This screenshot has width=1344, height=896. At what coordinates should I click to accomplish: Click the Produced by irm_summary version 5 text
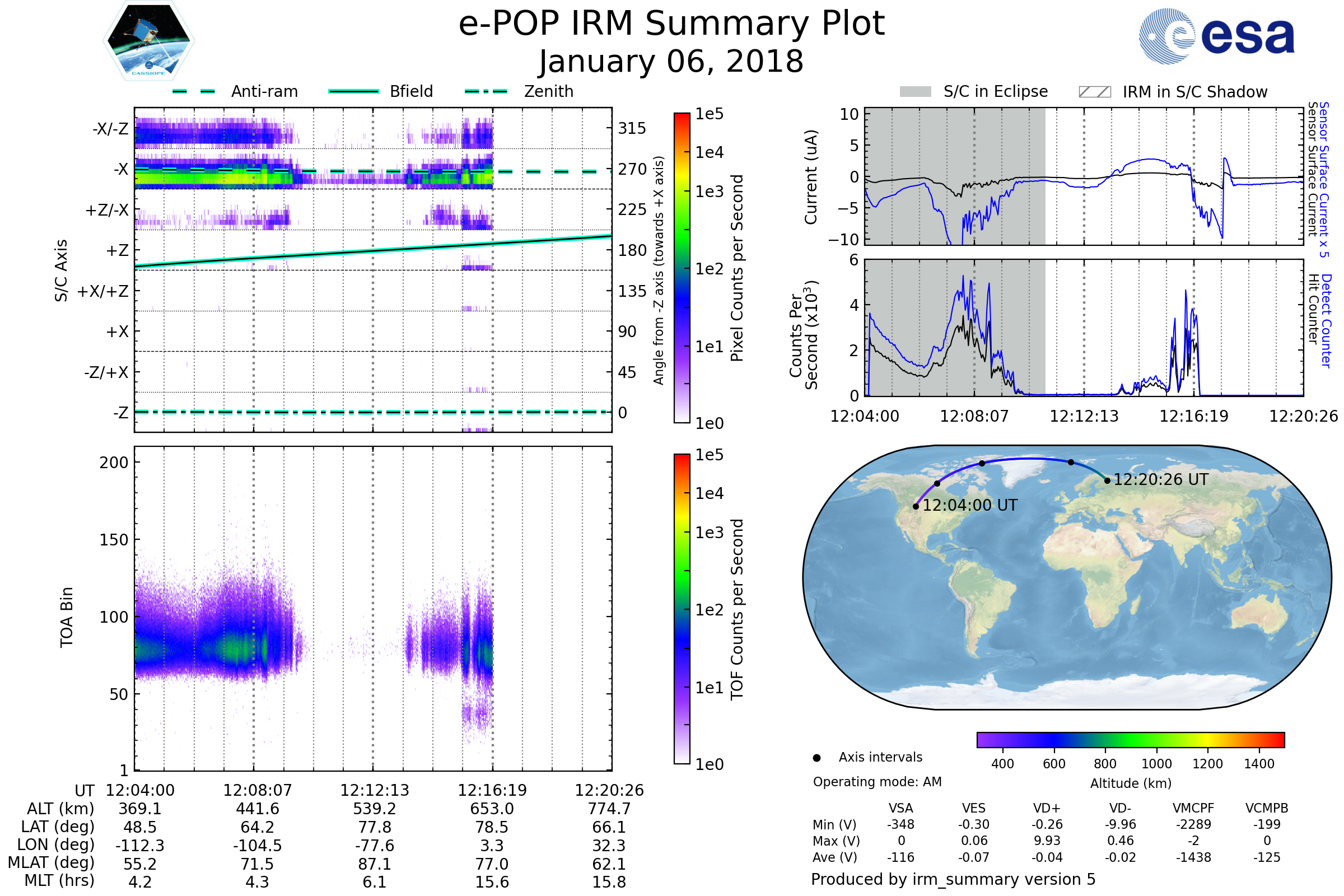click(953, 879)
